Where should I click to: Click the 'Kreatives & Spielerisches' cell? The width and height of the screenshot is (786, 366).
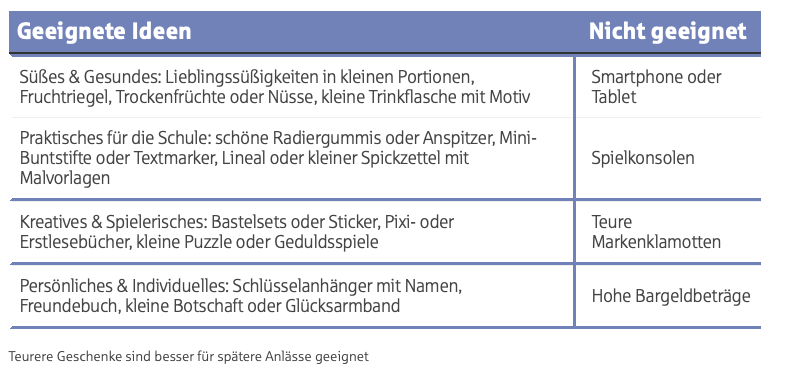pos(292,232)
